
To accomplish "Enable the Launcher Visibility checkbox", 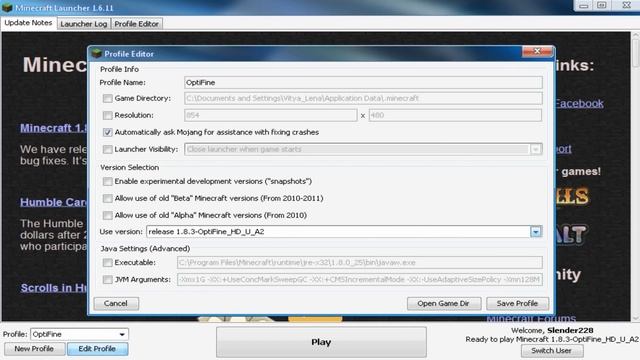I will (x=107, y=149).
